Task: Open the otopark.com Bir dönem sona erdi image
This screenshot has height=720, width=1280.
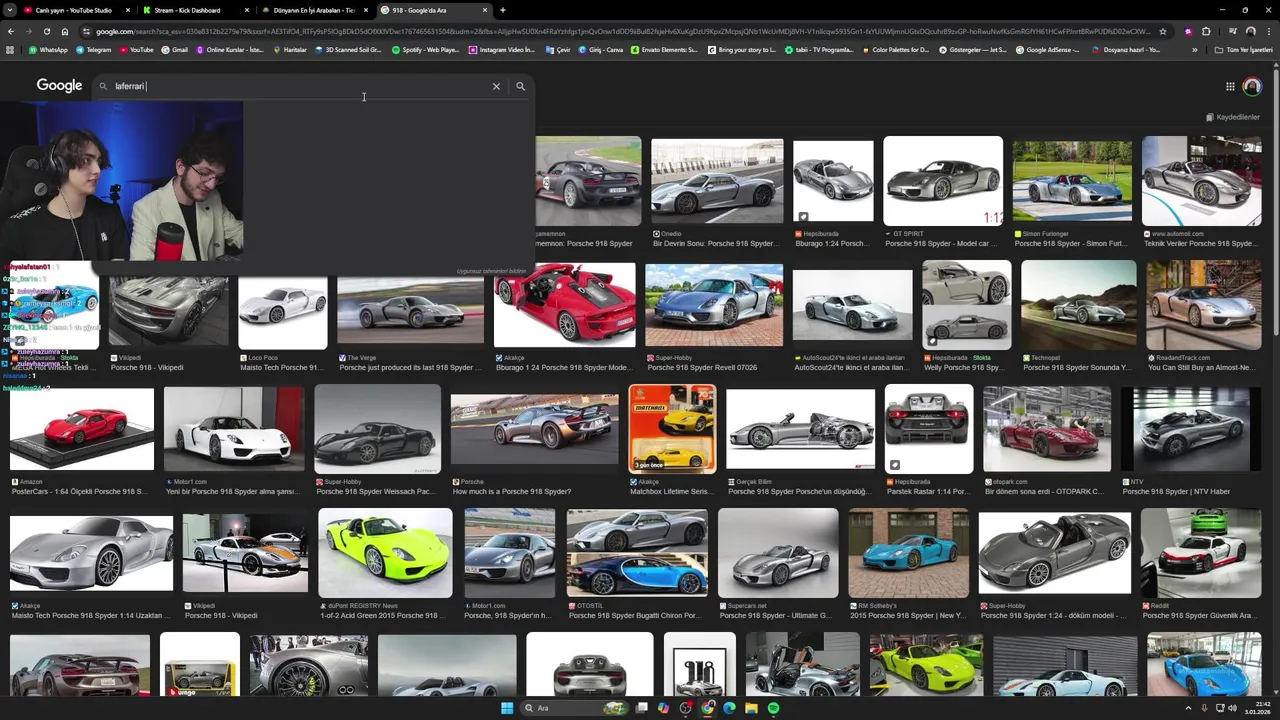Action: point(1047,429)
